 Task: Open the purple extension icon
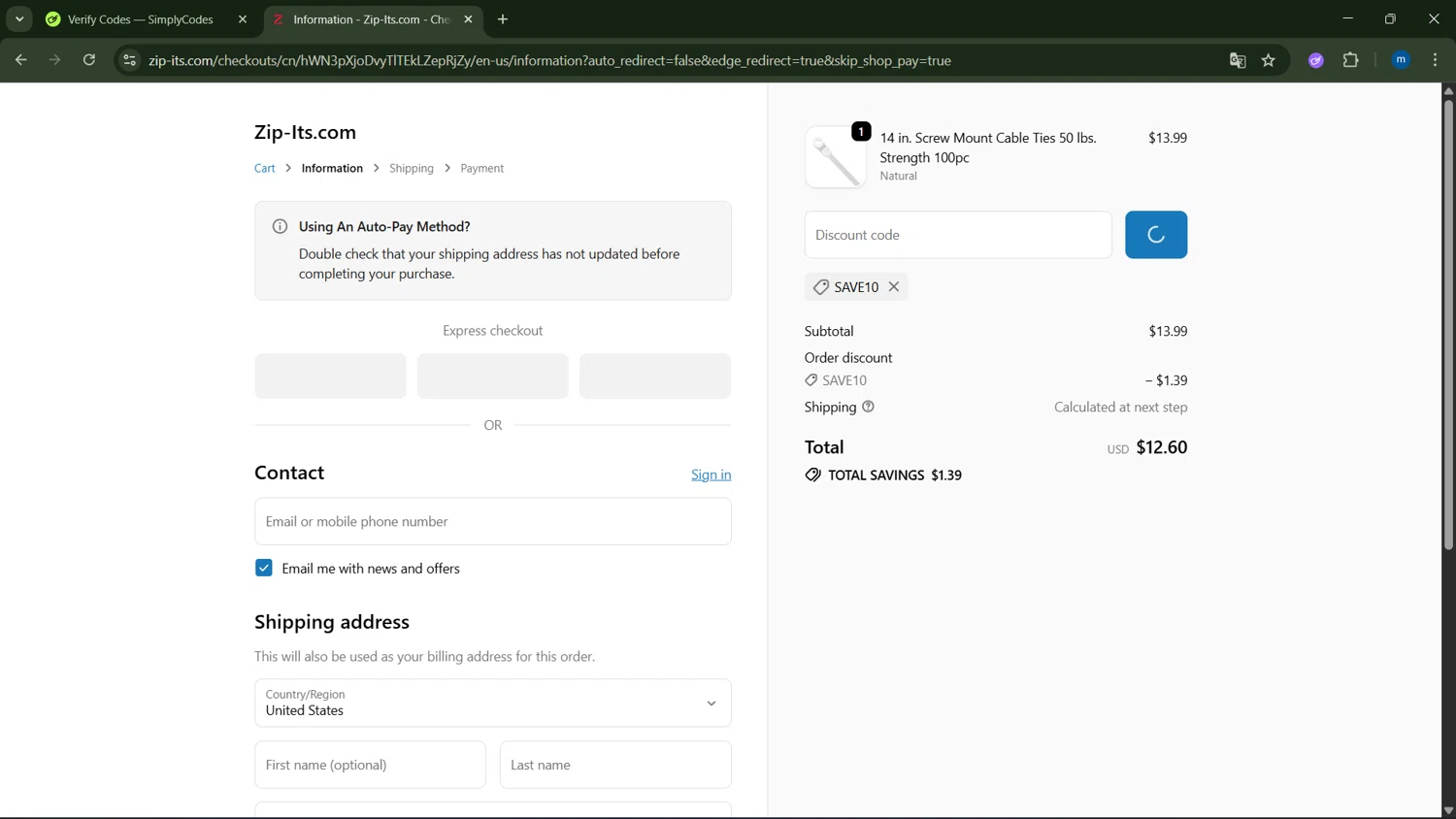pyautogui.click(x=1316, y=60)
